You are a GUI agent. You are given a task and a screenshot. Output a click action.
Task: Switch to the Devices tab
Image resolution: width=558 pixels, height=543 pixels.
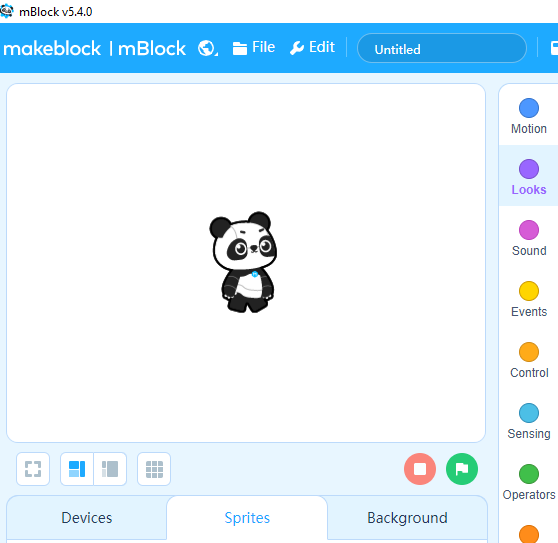86,518
